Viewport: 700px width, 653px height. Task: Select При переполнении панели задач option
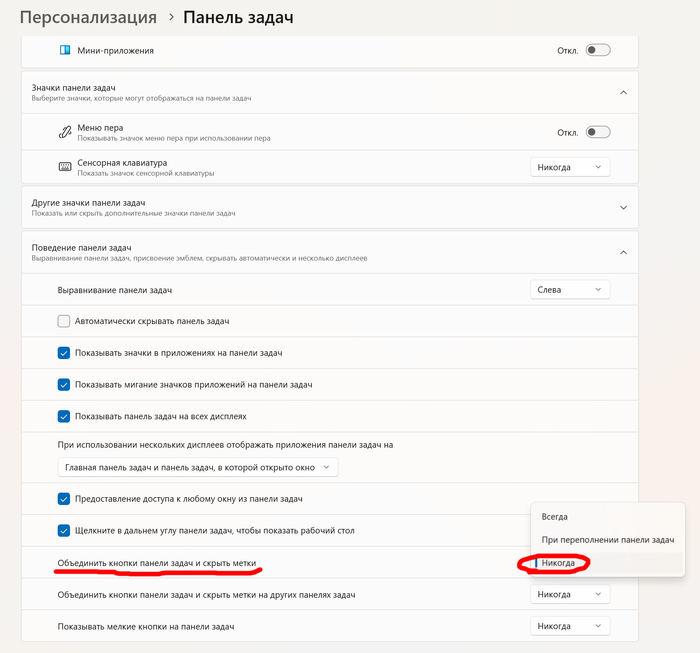coord(608,540)
